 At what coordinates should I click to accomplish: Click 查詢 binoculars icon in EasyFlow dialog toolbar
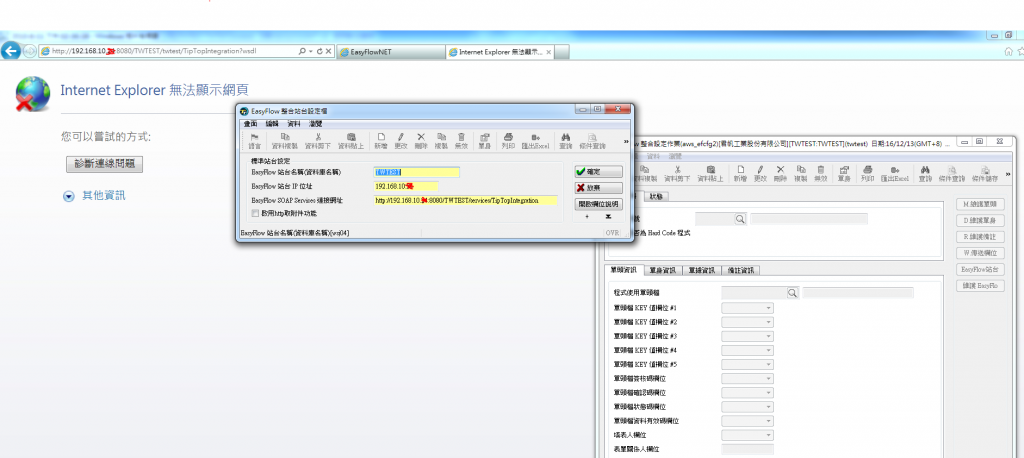(x=566, y=140)
